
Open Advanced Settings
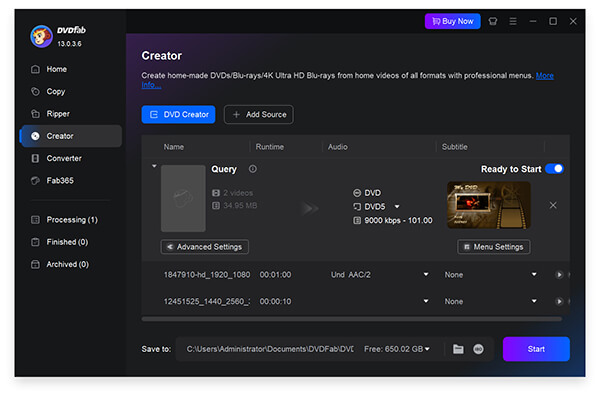[x=205, y=247]
